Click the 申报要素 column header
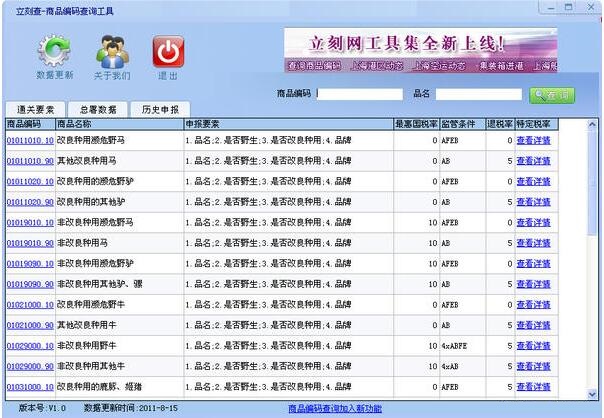The width and height of the screenshot is (604, 418). point(289,124)
